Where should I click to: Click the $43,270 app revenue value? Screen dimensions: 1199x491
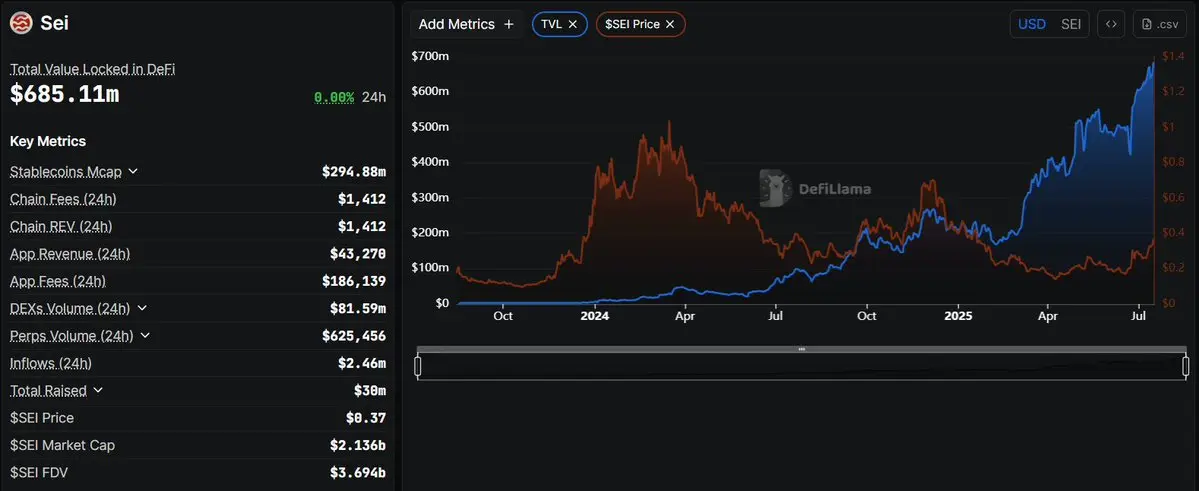358,253
